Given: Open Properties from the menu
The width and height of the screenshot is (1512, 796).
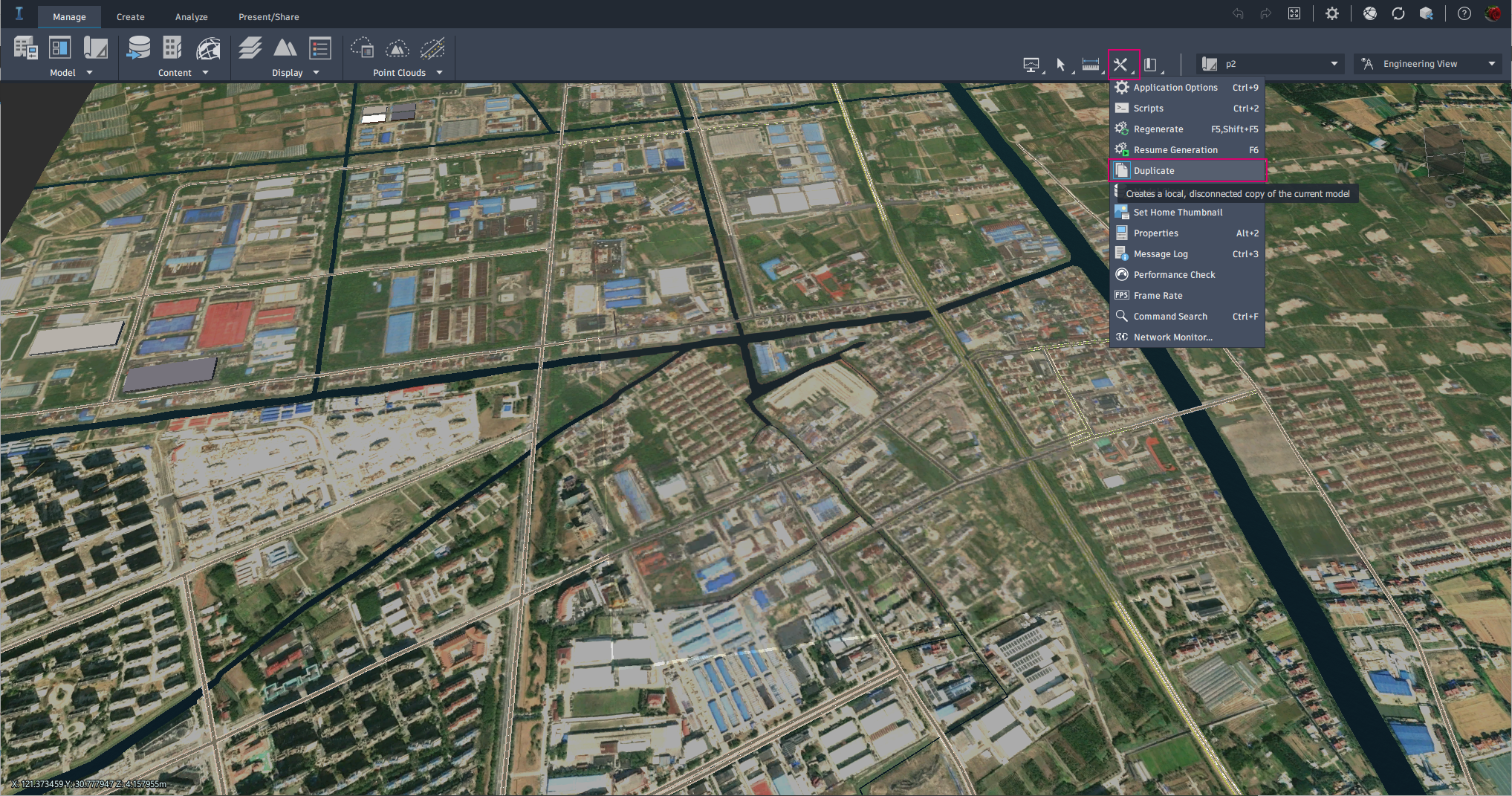Looking at the screenshot, I should (1187, 233).
